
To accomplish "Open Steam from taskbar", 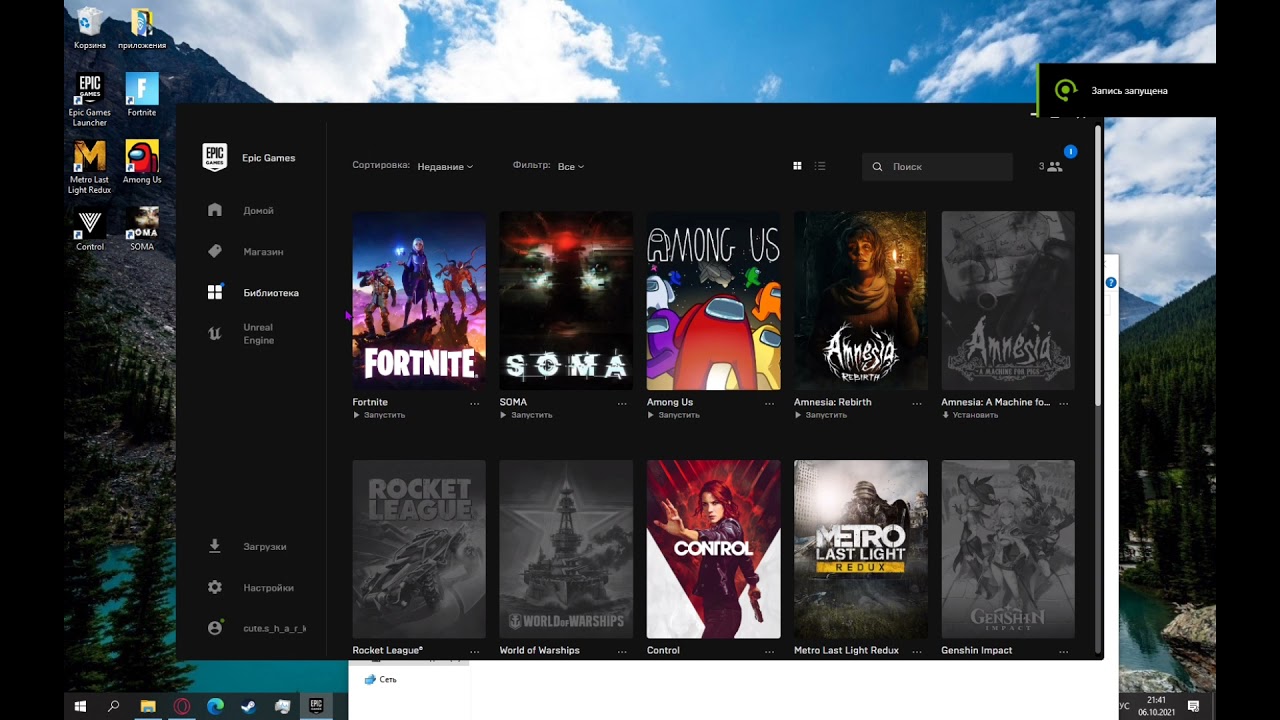I will pos(249,706).
